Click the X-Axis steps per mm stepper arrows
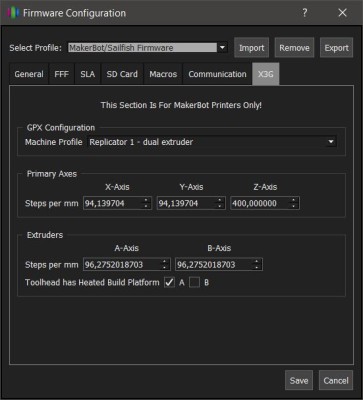363x400 pixels. click(x=146, y=203)
